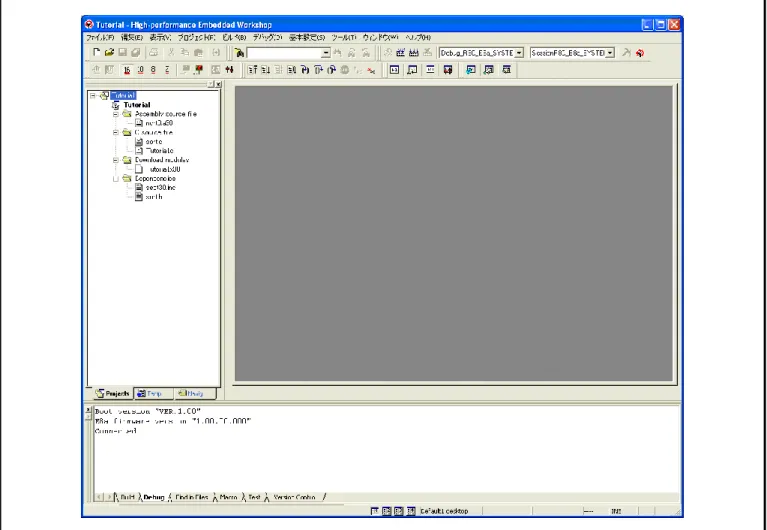Close the workspace panel with its X
The image size is (767, 530).
[219, 84]
